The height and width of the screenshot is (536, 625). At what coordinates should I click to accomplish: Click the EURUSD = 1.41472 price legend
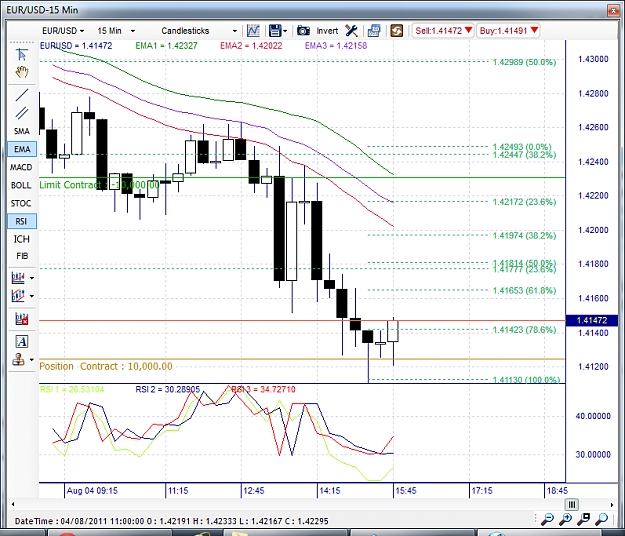(76, 46)
